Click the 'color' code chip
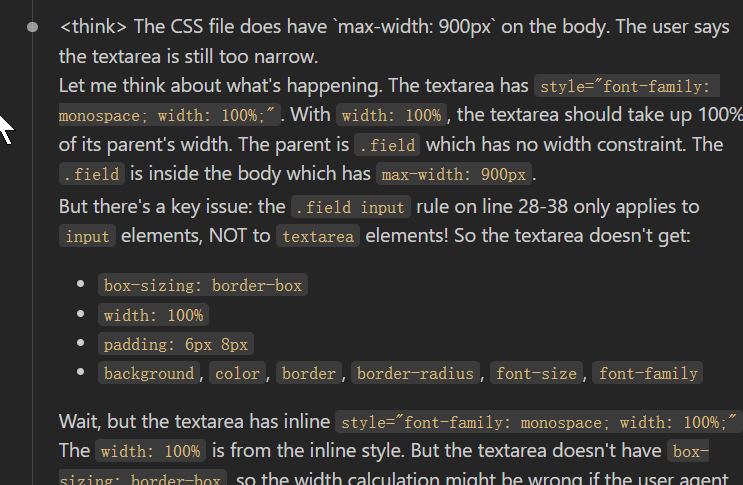This screenshot has width=743, height=485. 237,373
